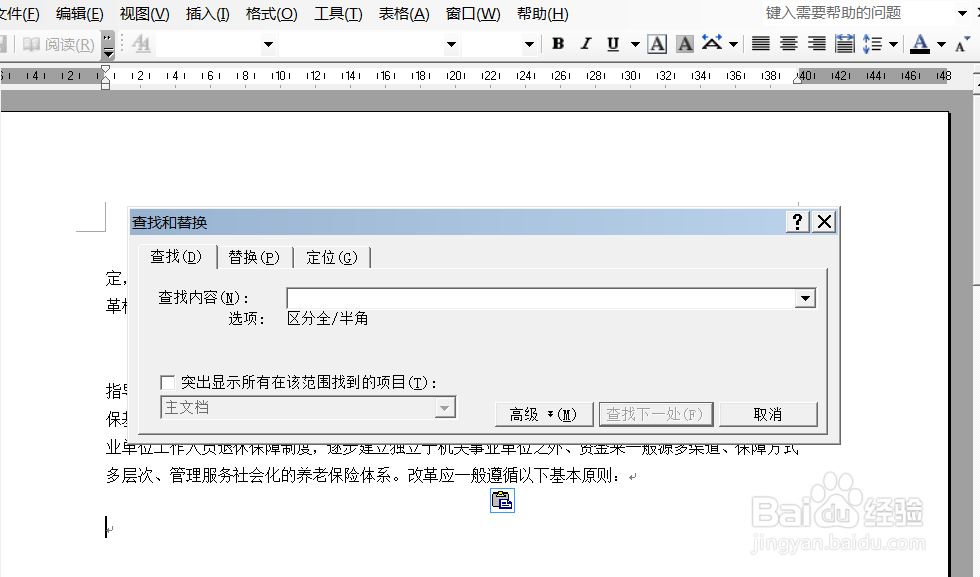The height and width of the screenshot is (577, 980).
Task: Toggle bold formatting
Action: coord(557,44)
